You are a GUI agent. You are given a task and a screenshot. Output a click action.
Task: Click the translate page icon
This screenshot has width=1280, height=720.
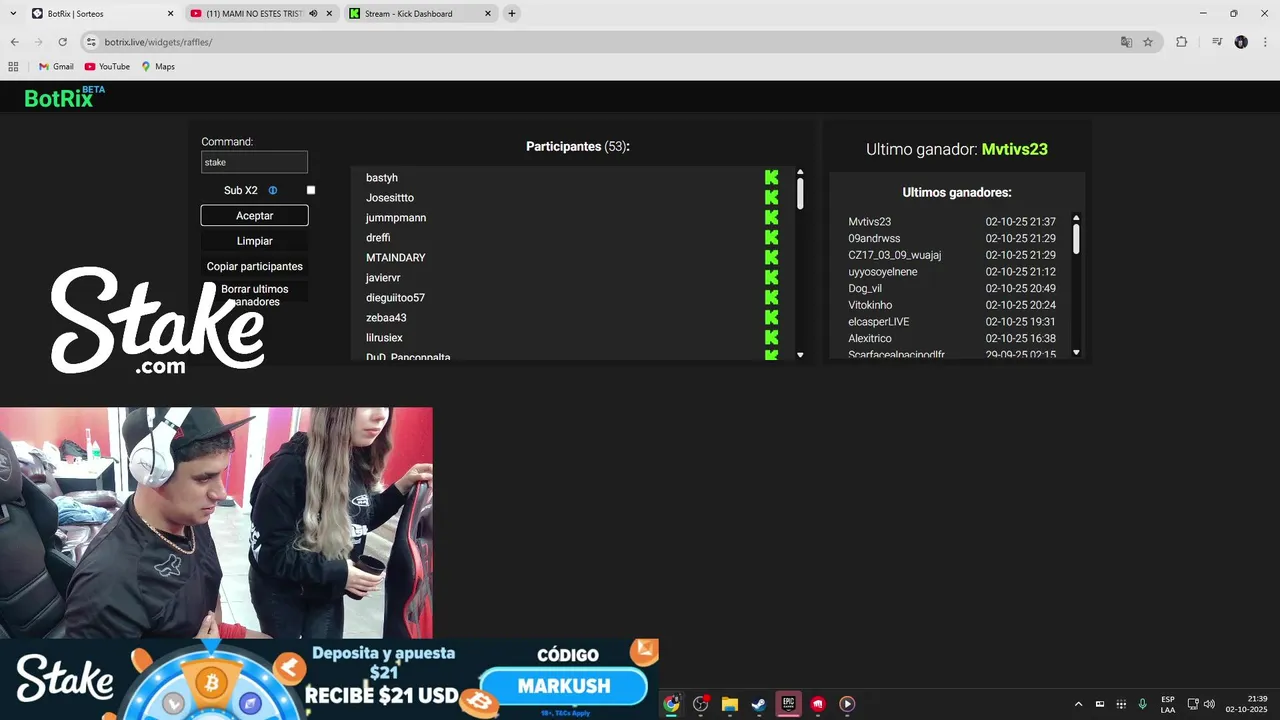point(1126,42)
